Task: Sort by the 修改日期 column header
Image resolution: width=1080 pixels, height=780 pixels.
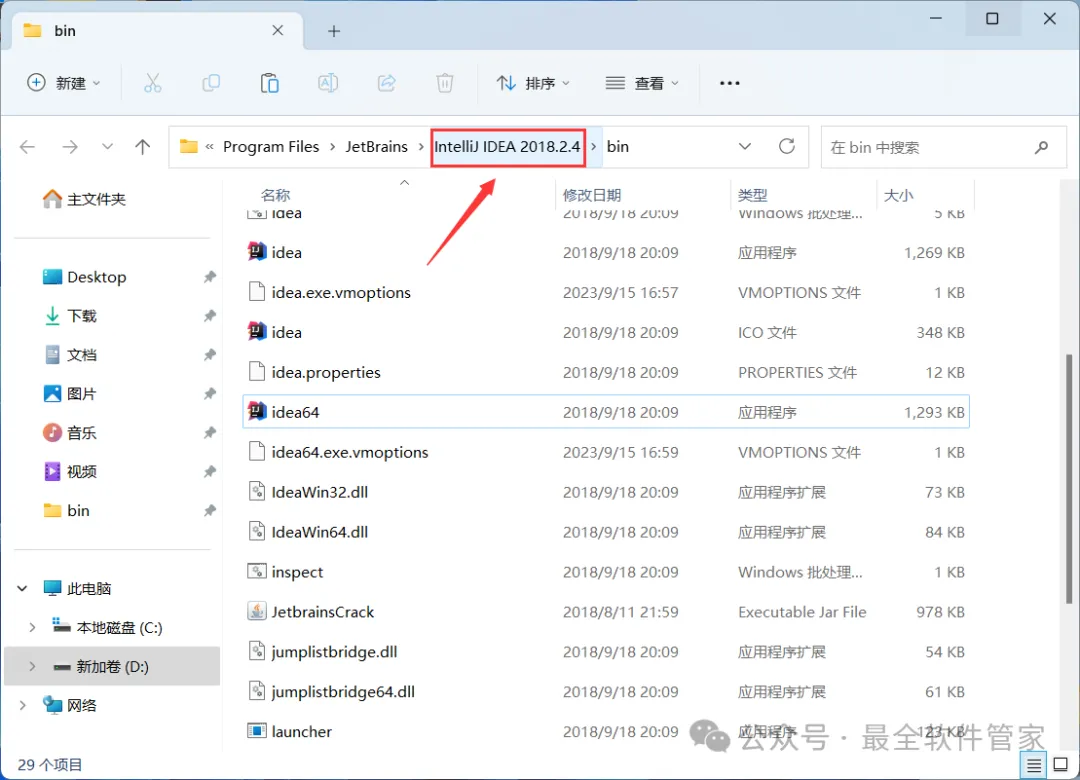Action: tap(592, 195)
